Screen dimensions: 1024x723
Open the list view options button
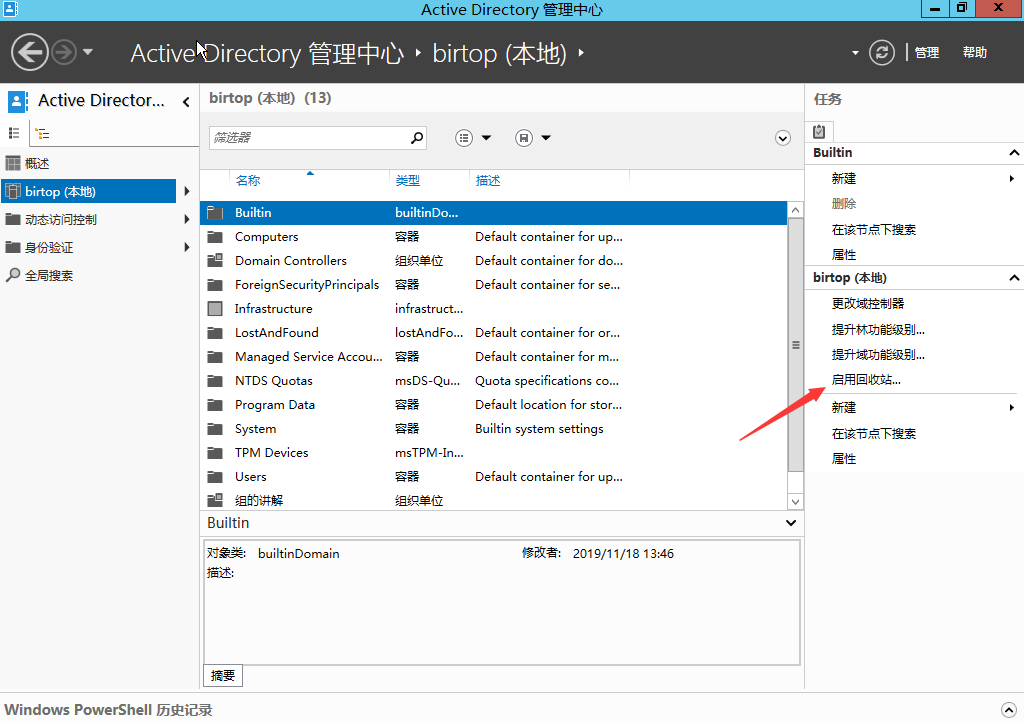click(464, 138)
